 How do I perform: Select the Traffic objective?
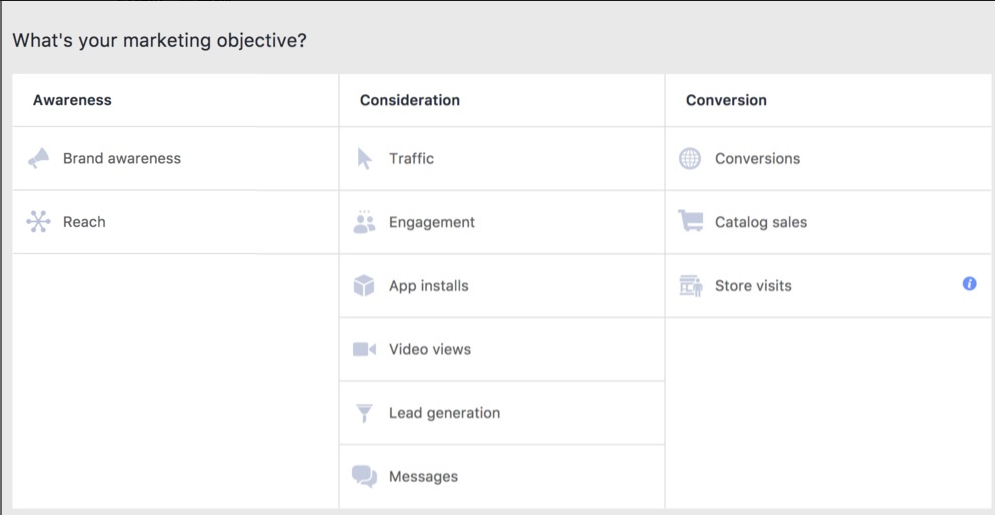[502, 159]
